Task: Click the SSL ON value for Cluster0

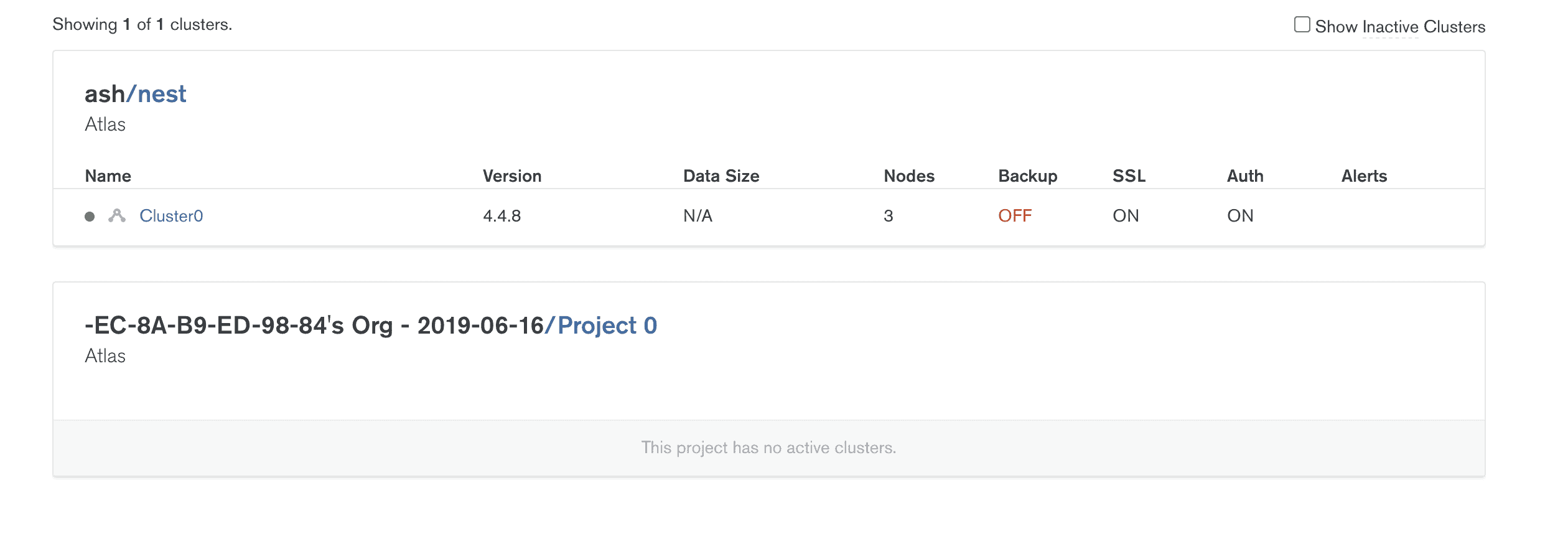Action: tap(1126, 216)
